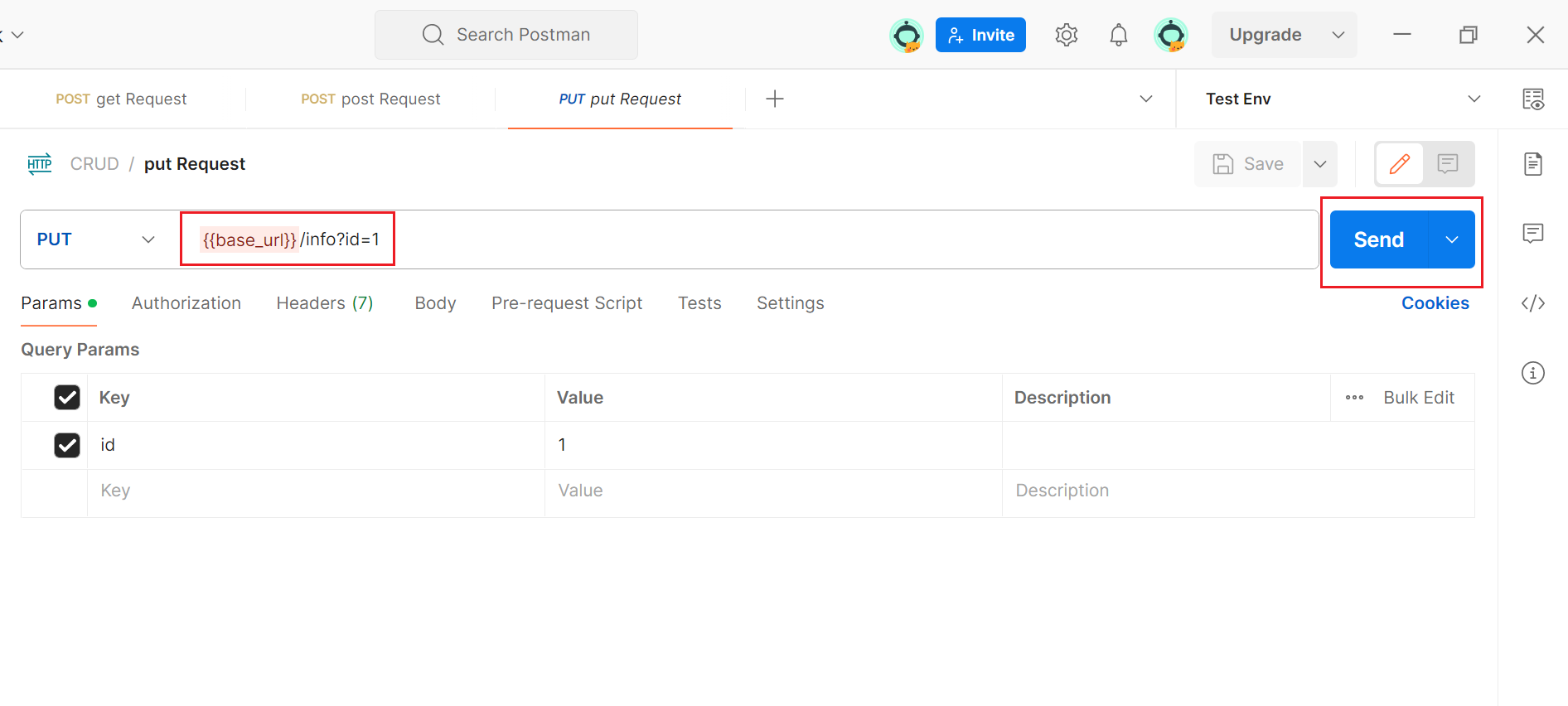Open the environment quick look icon
Image resolution: width=1568 pixels, height=706 pixels.
(x=1533, y=99)
